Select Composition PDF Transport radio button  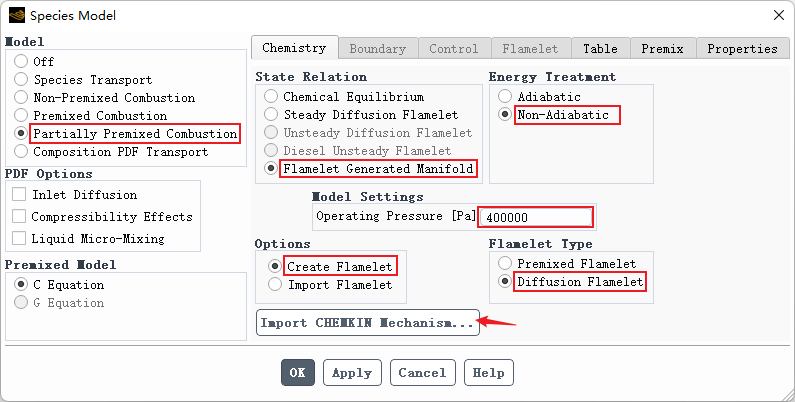point(21,152)
